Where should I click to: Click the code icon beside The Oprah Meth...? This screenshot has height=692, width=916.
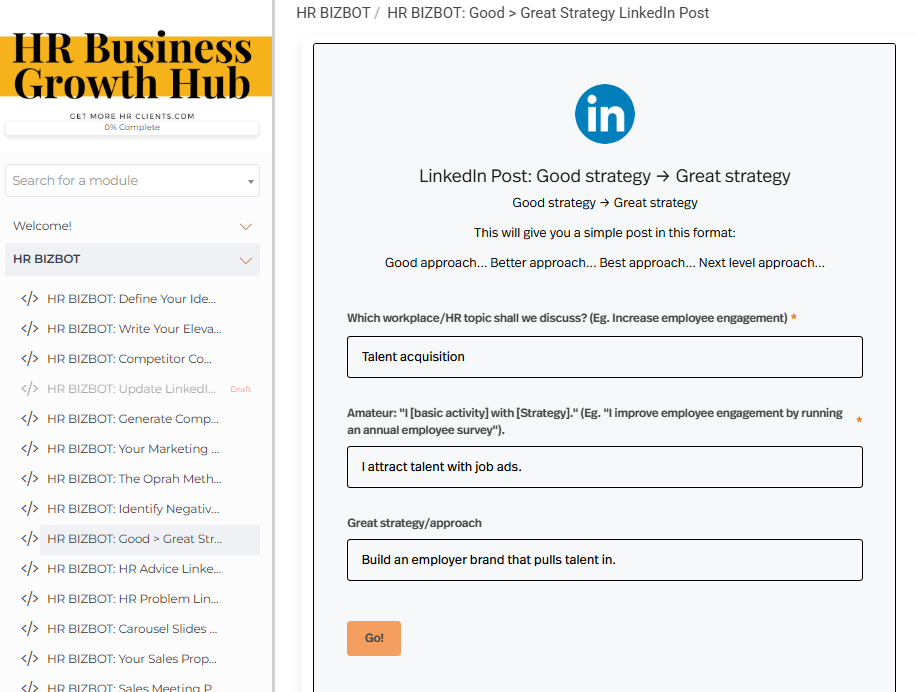point(30,479)
